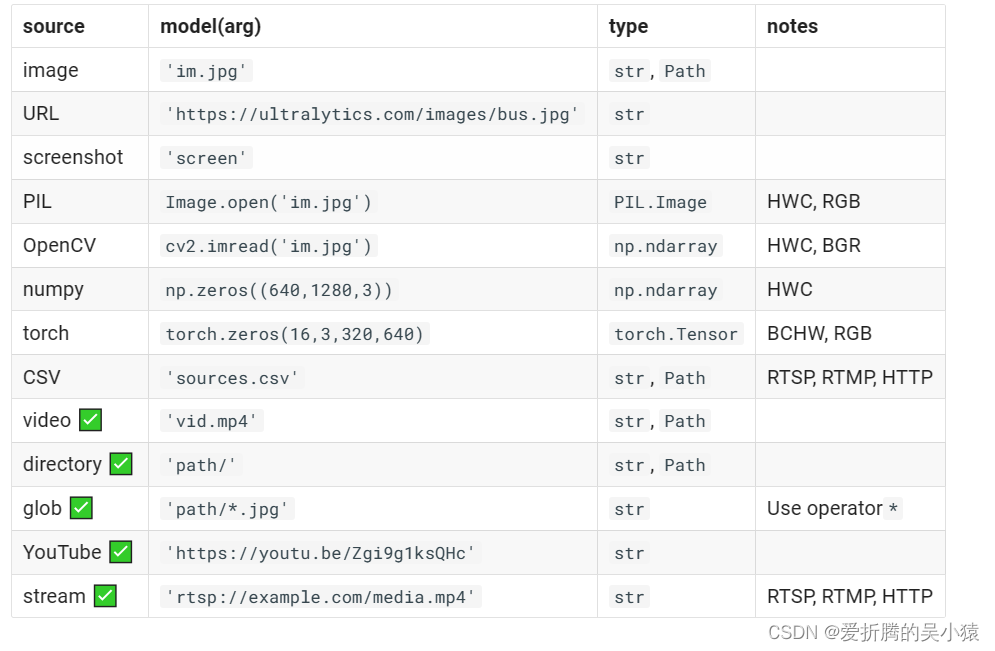The image size is (995, 651).
Task: Click the green checkmark beside glob
Action: point(82,509)
